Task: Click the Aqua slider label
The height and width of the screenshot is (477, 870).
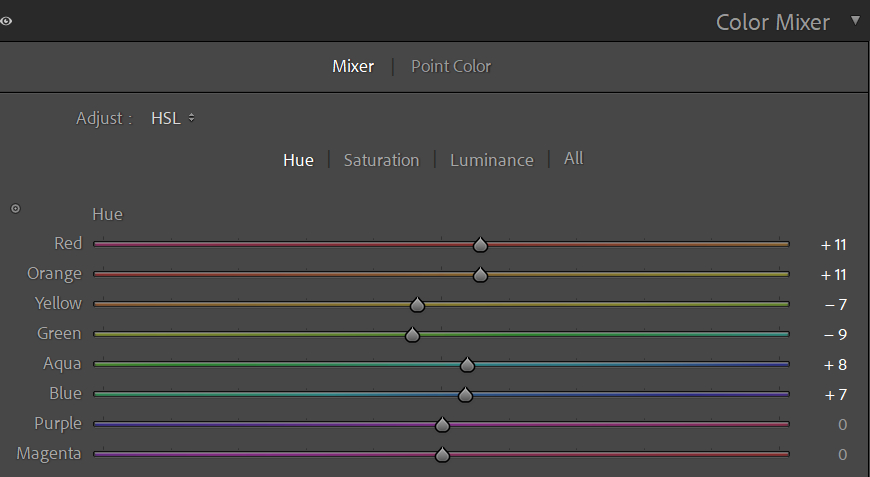Action: (62, 364)
